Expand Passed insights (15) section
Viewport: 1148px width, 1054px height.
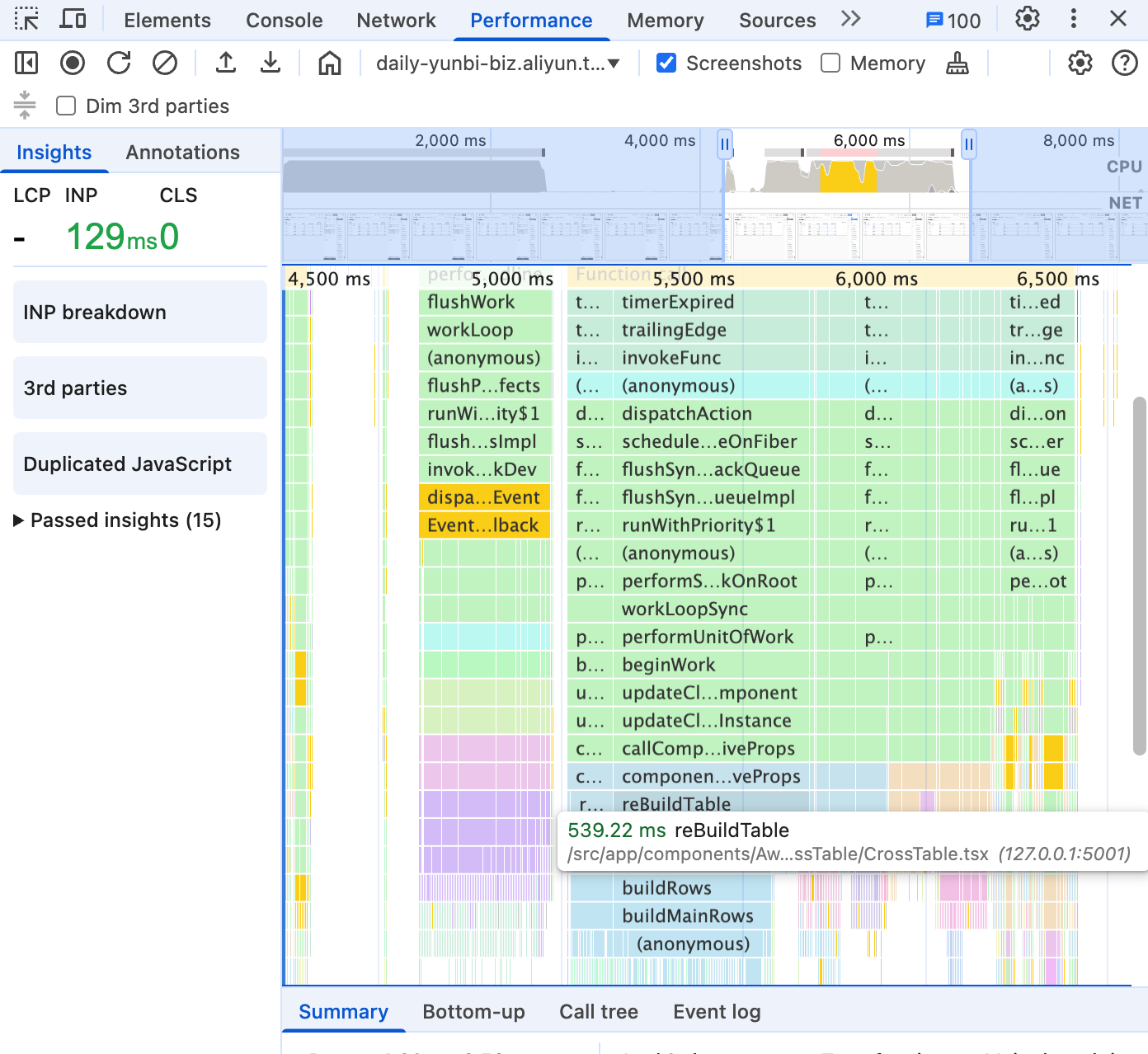tap(118, 520)
